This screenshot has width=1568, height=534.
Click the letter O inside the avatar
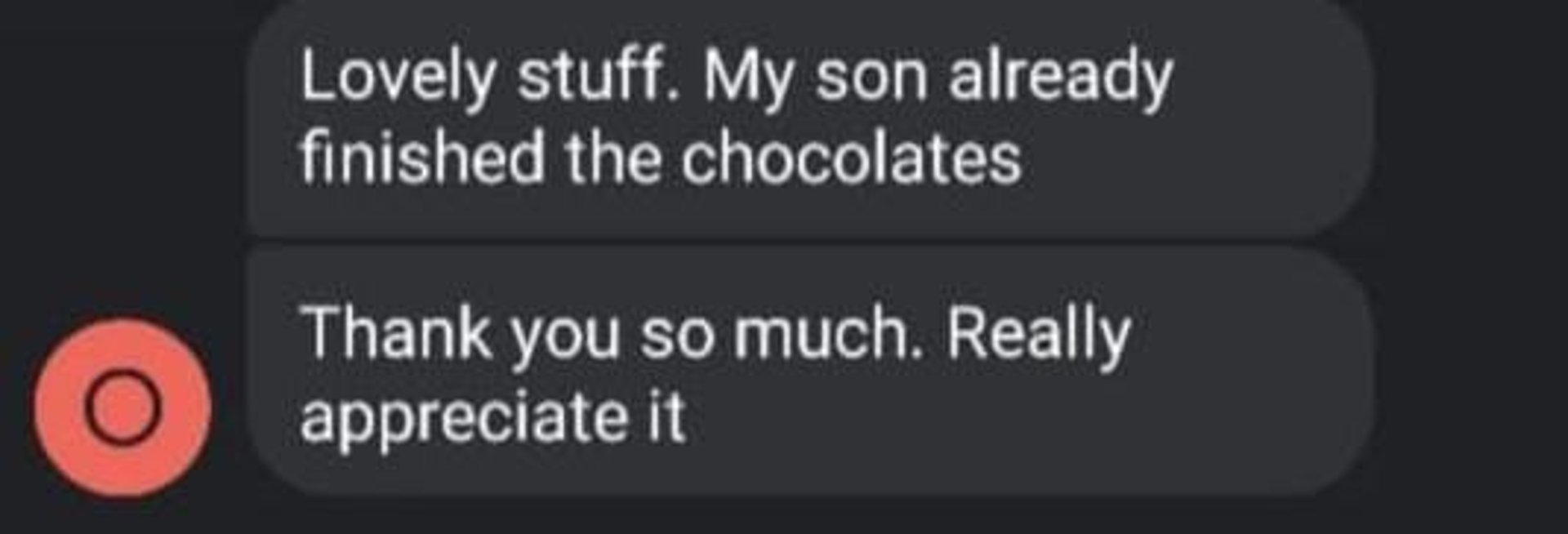point(122,408)
